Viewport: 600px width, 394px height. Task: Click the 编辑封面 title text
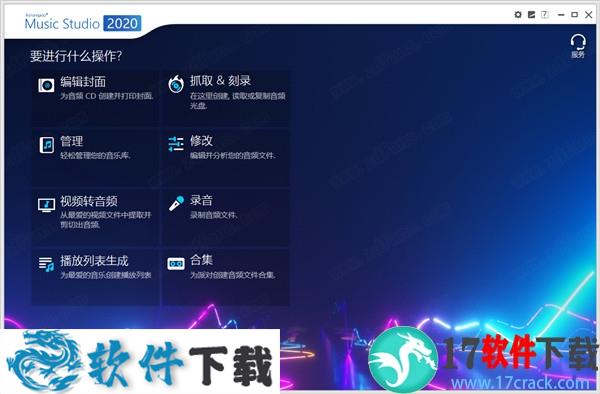click(83, 81)
